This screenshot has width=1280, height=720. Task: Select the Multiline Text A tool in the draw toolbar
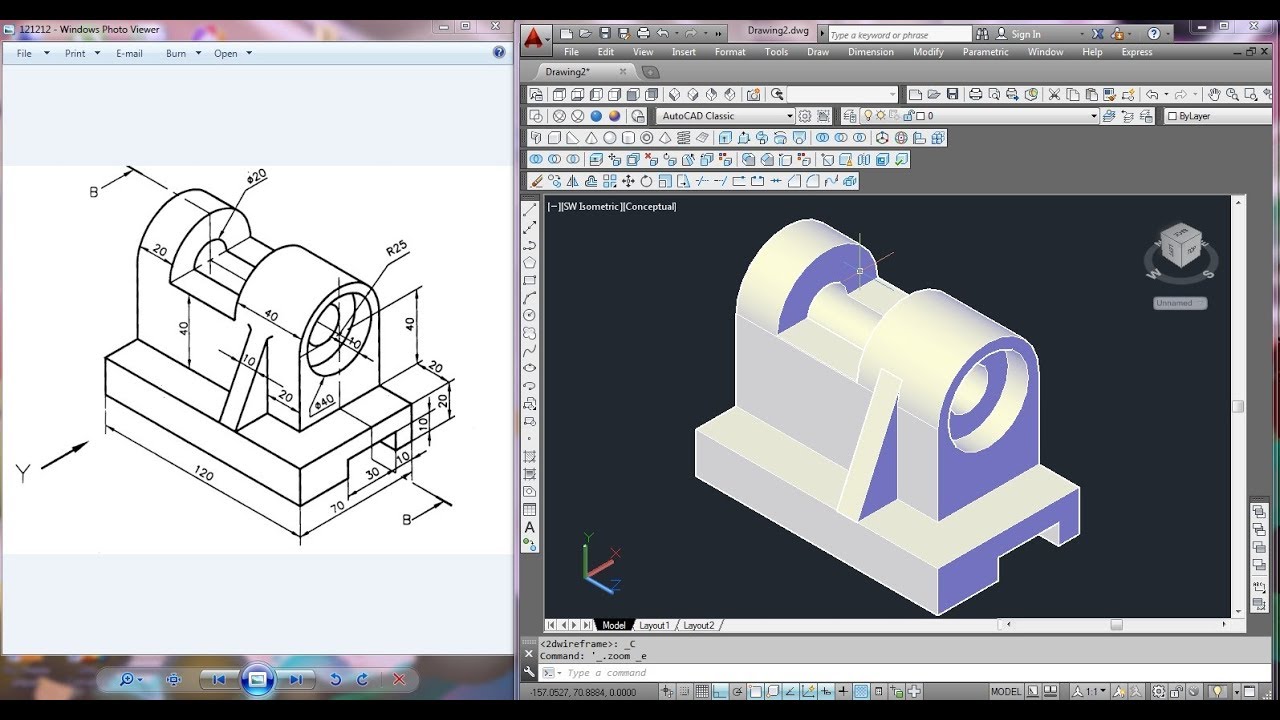pyautogui.click(x=530, y=527)
